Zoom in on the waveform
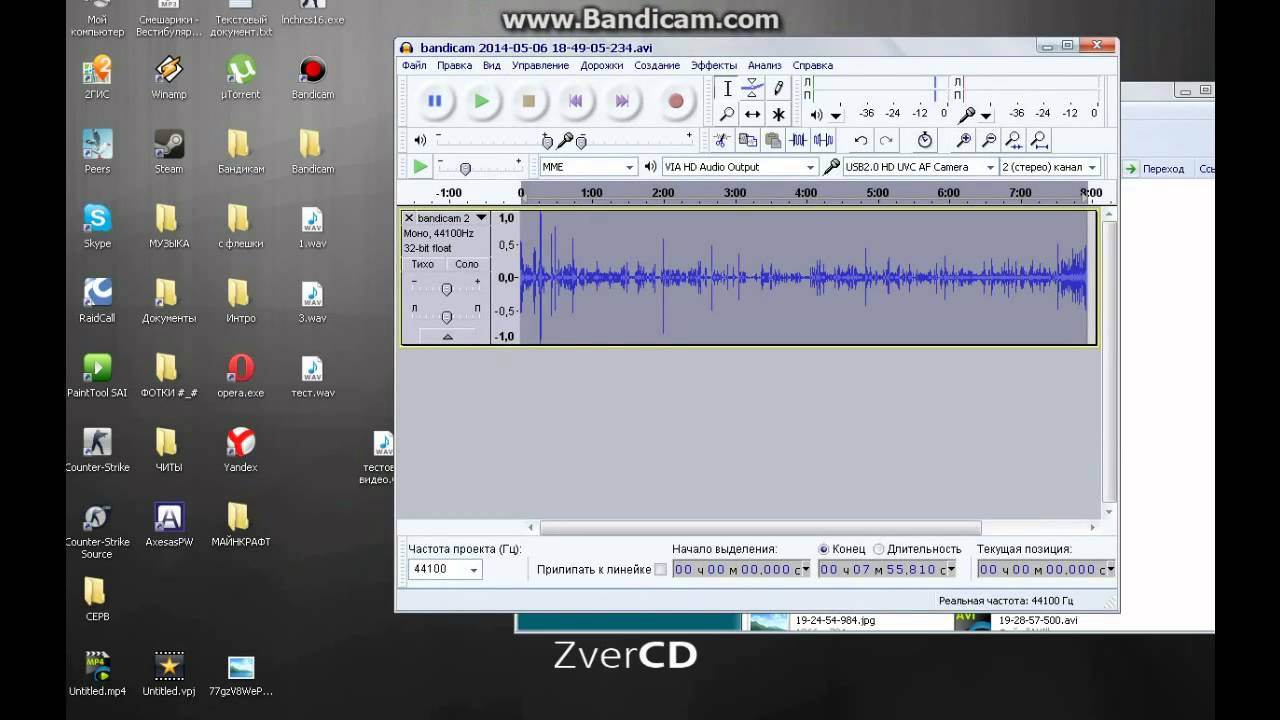 [x=964, y=140]
